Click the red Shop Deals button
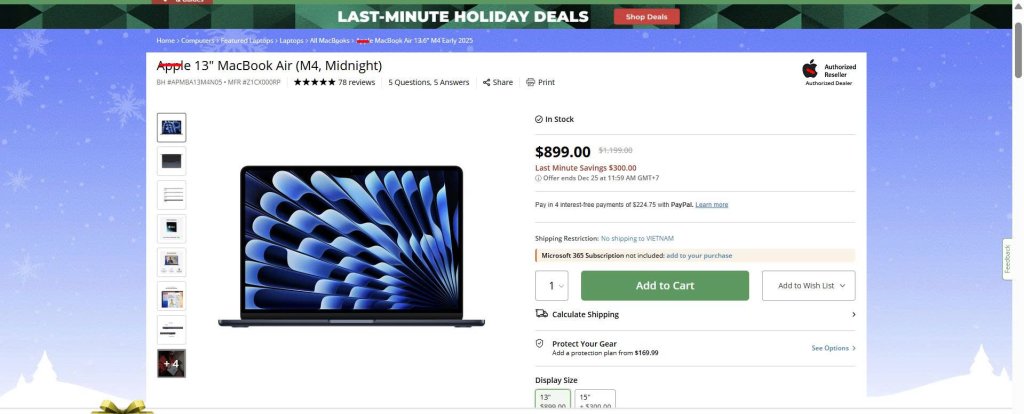The height and width of the screenshot is (414, 1024). pos(647,16)
